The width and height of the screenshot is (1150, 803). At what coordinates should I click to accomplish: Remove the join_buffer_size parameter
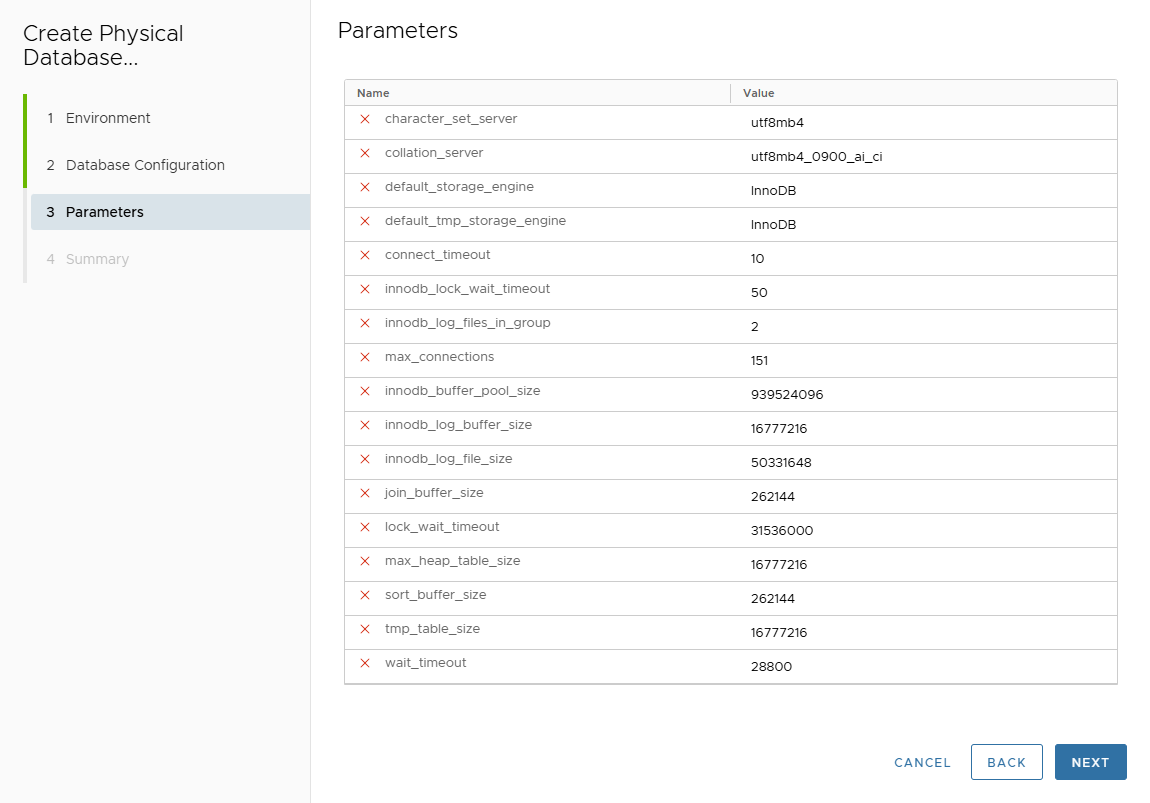pyautogui.click(x=365, y=493)
